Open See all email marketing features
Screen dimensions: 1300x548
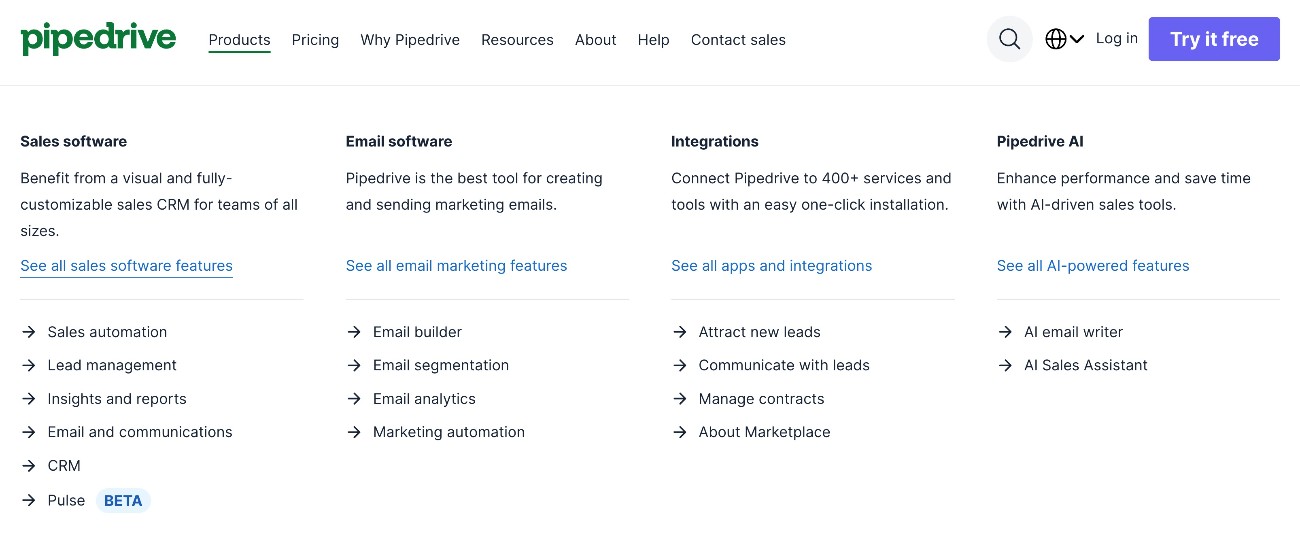[x=456, y=266]
